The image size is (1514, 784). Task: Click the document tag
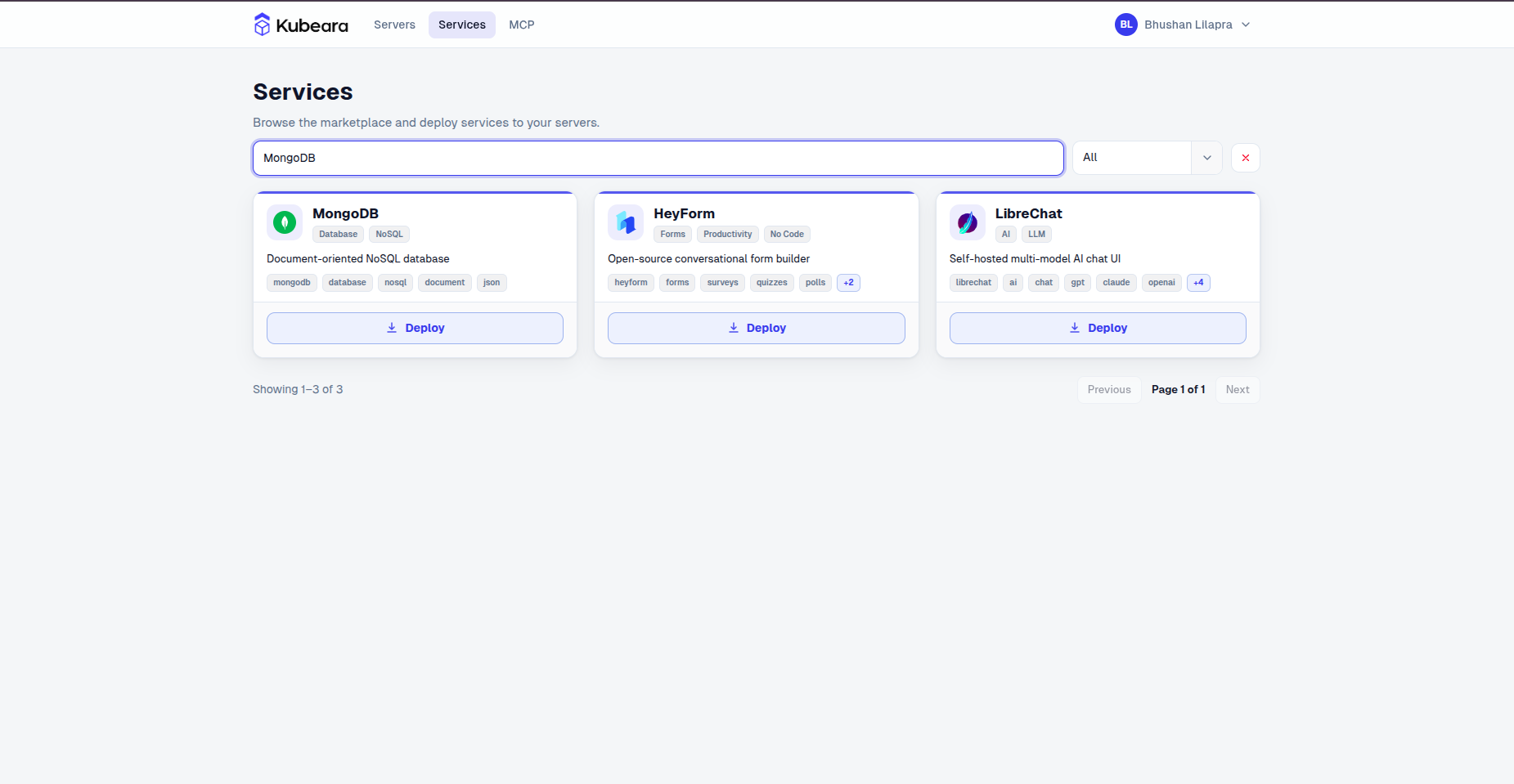click(x=445, y=283)
